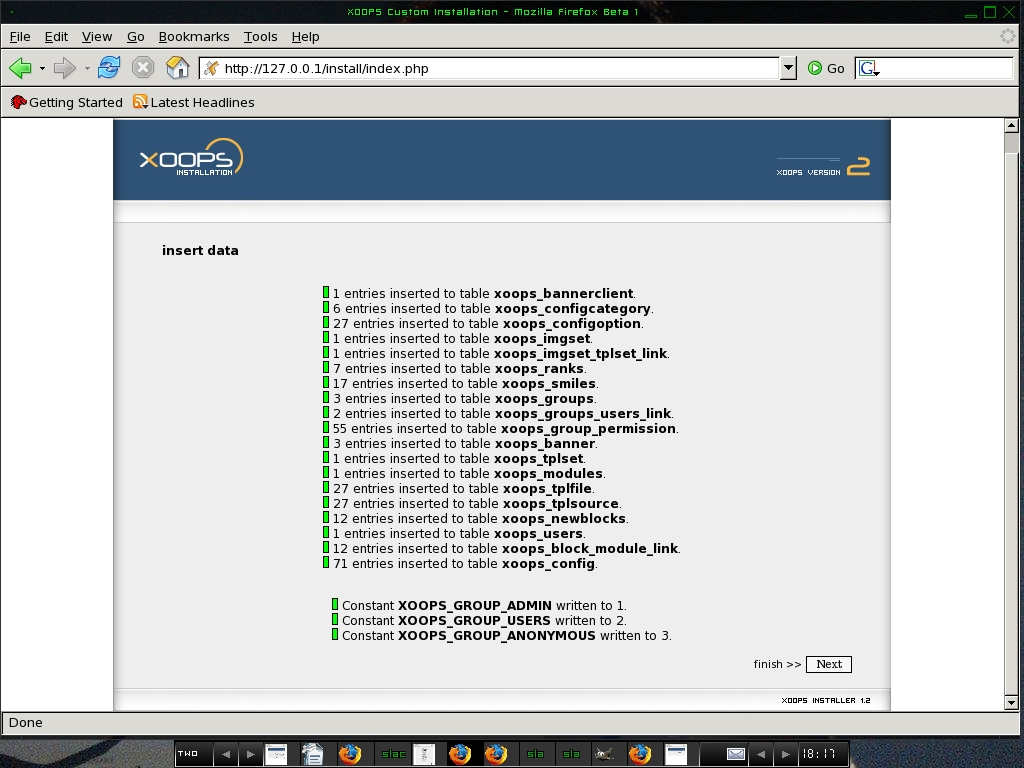Open the search engine selector dropdown
1024x768 pixels.
868,69
